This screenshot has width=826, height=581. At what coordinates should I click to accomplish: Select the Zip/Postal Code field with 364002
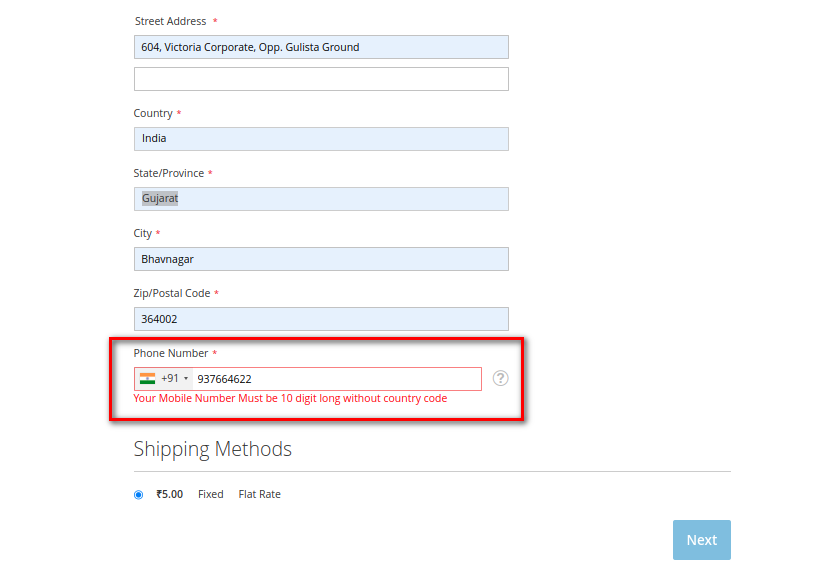coord(321,319)
